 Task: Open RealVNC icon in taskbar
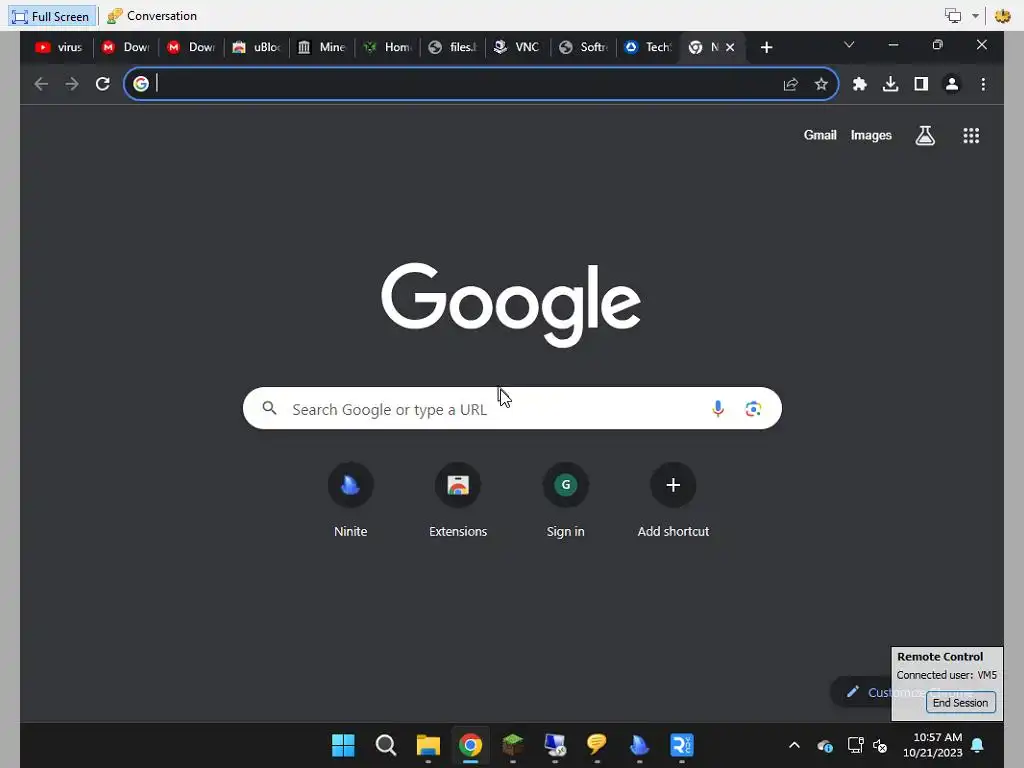click(x=682, y=745)
